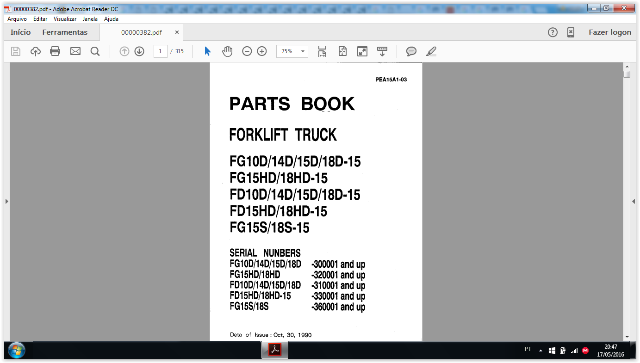The image size is (640, 363).
Task: Print the document with printer icon
Action: (55, 51)
